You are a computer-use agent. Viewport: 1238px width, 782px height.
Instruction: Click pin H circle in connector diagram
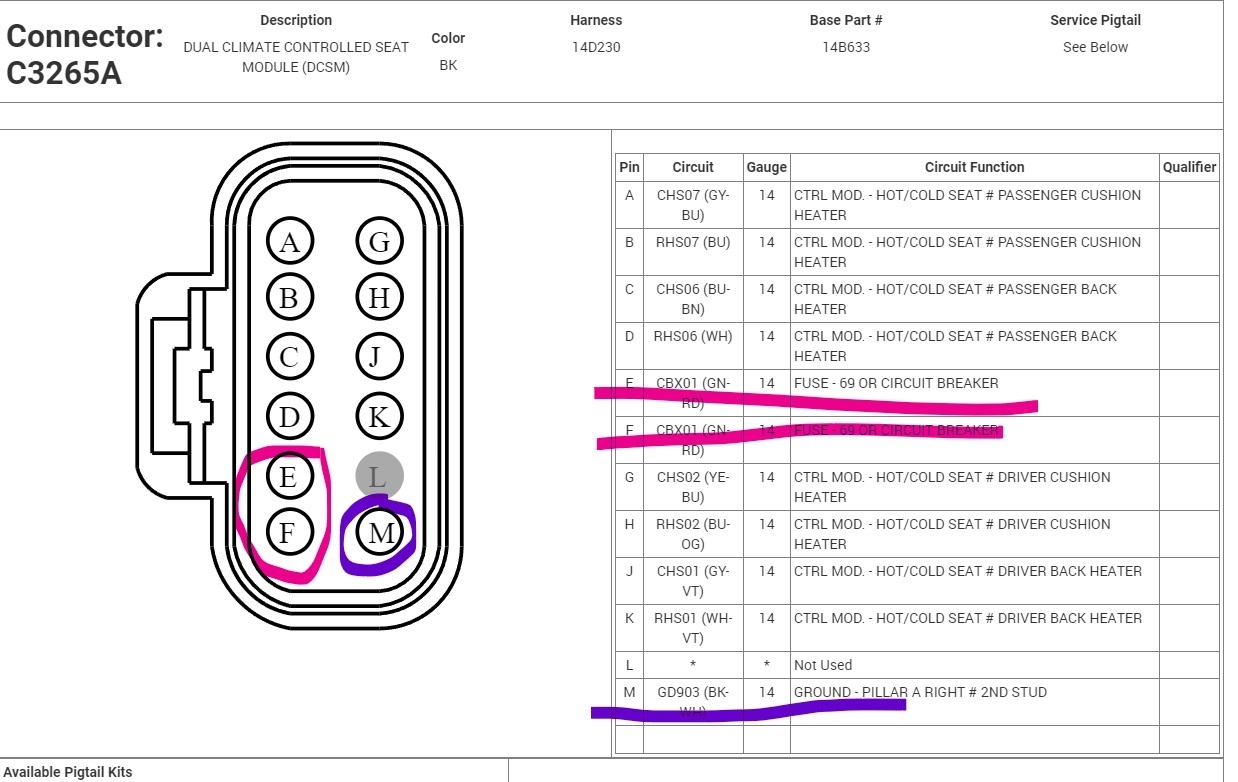pyautogui.click(x=379, y=297)
